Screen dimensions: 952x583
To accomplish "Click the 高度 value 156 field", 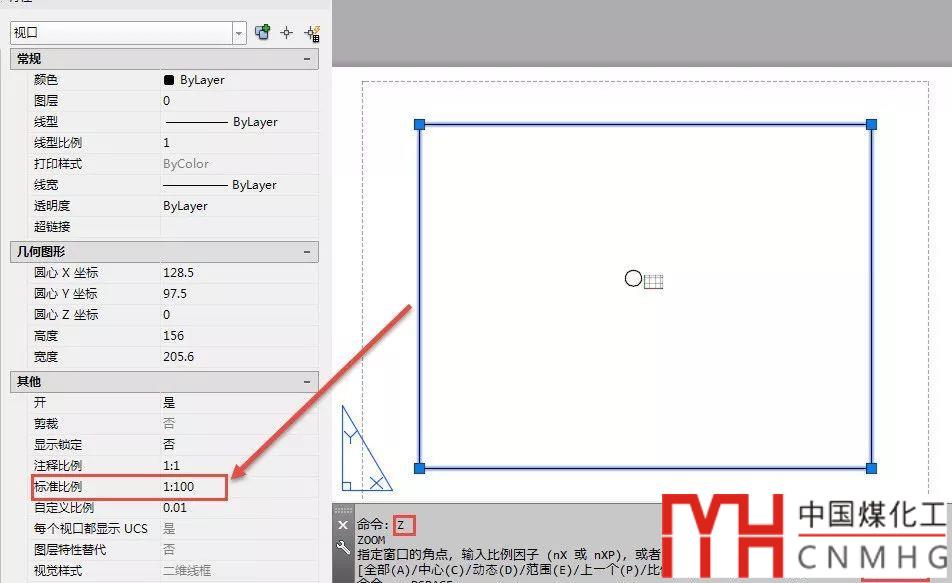I will pos(238,336).
